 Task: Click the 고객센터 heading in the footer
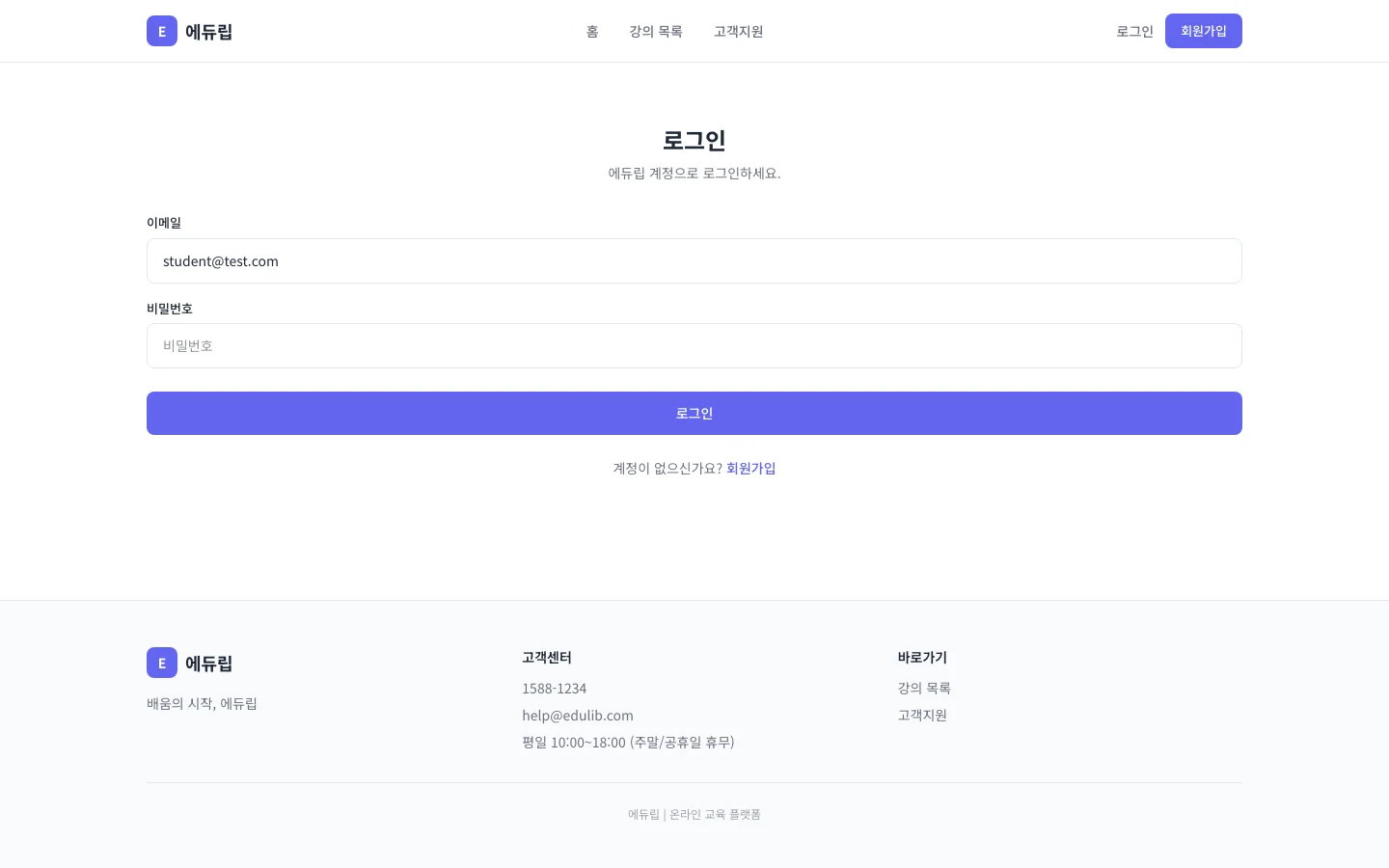point(546,657)
